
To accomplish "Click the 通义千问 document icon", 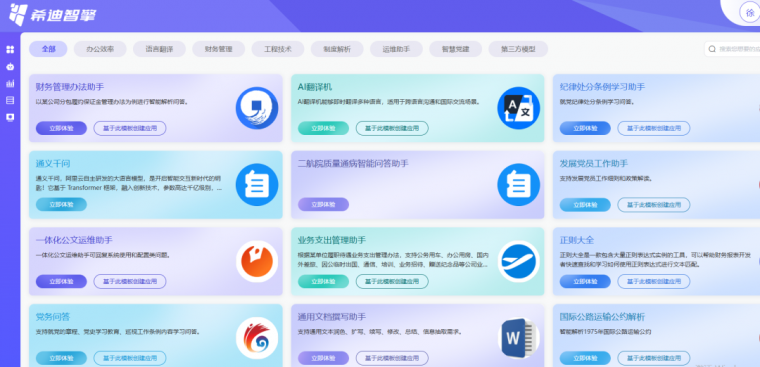I will click(x=257, y=185).
